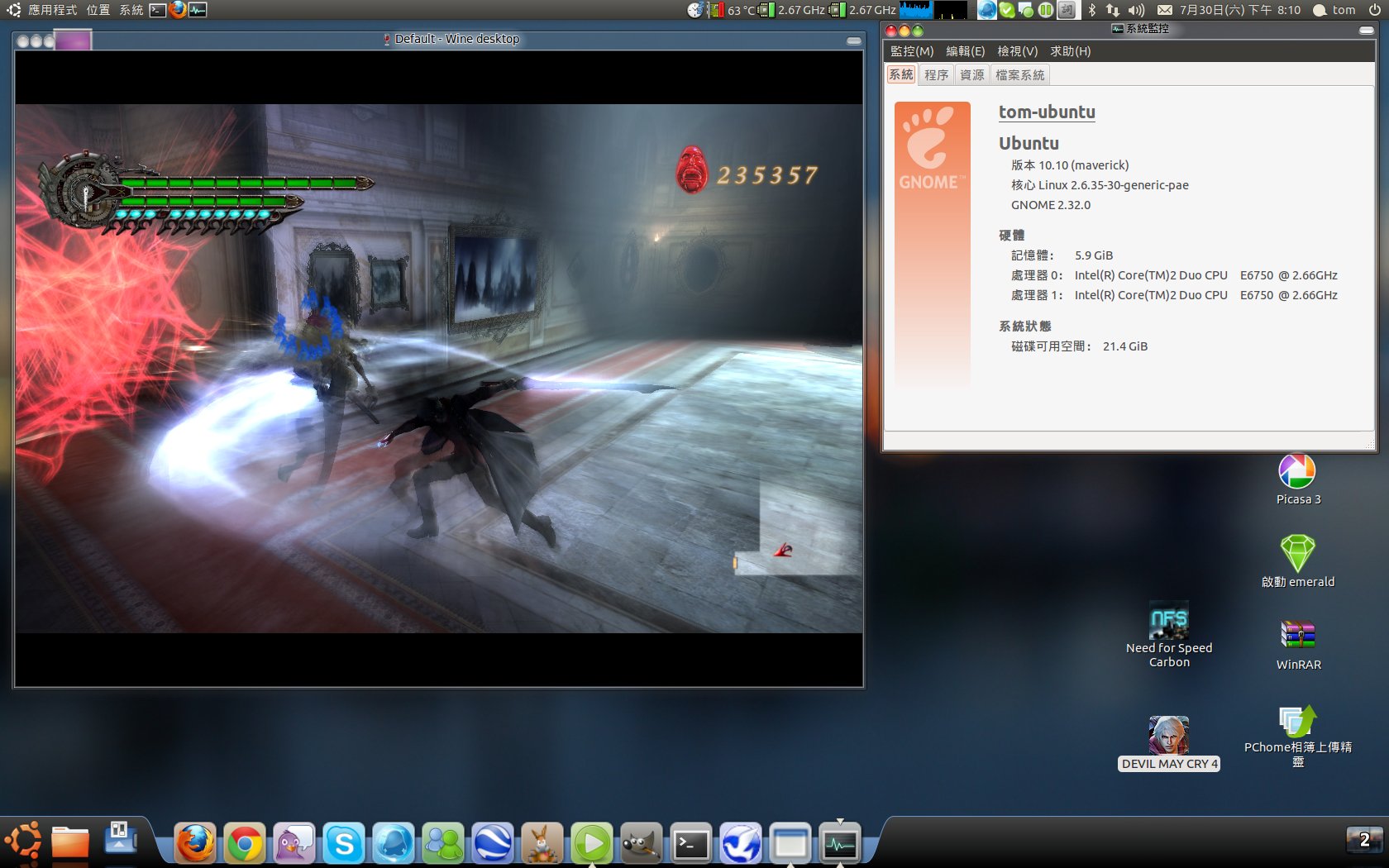This screenshot has height=868, width=1389.
Task: Click the GNOME 2.32.0 version text
Action: (x=1051, y=205)
